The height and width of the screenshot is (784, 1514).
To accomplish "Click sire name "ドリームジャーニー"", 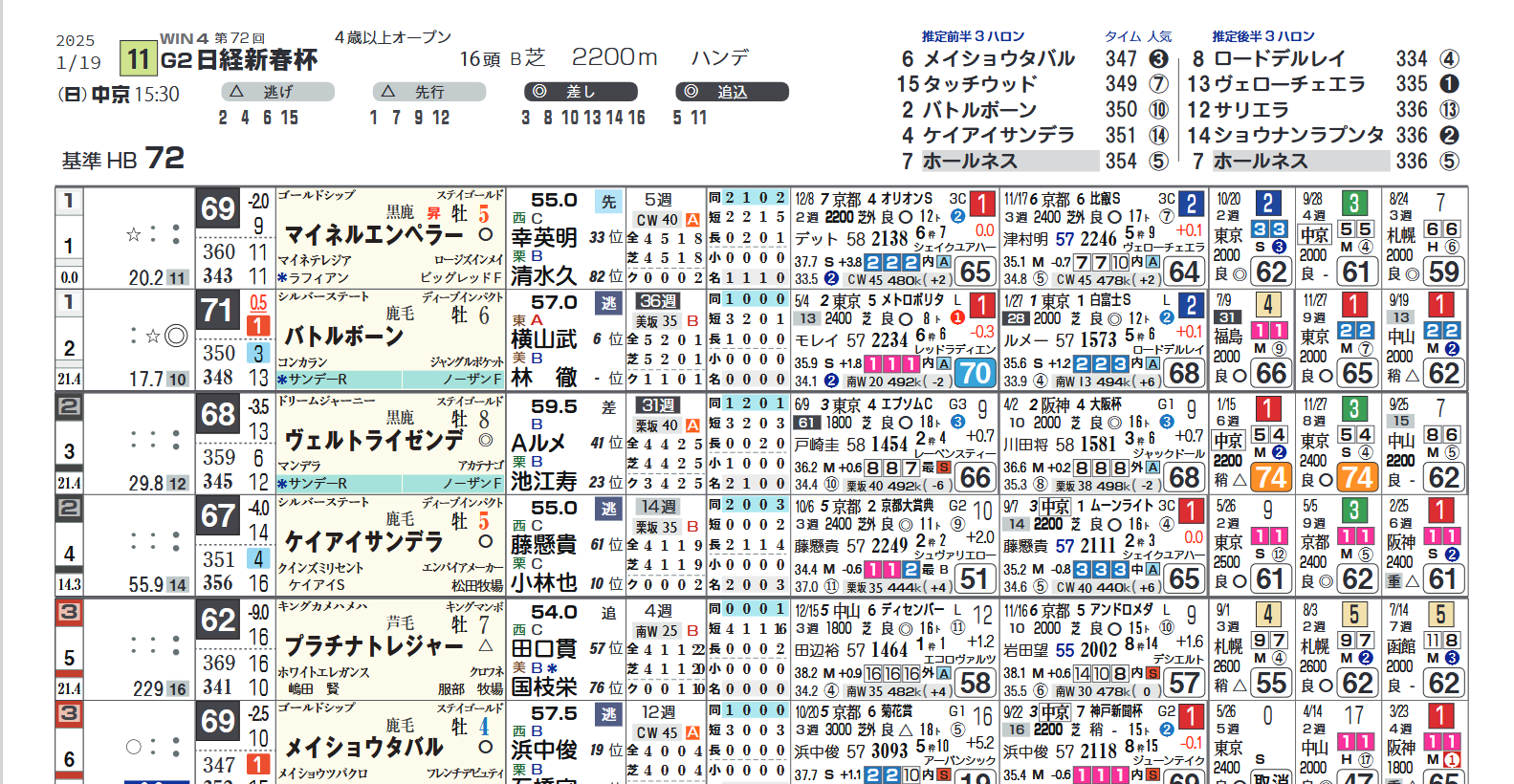I will (326, 402).
